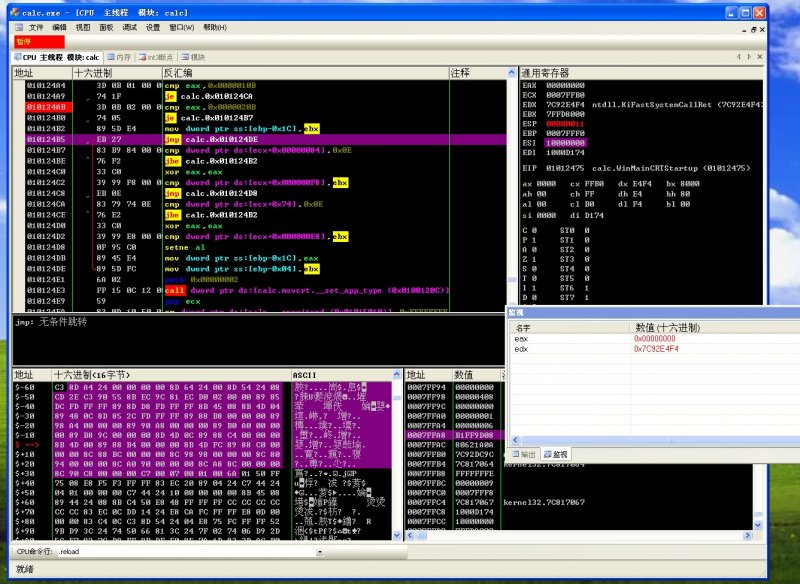Close the inner MDI child window
Viewport: 800px width, 584px height.
762,30
